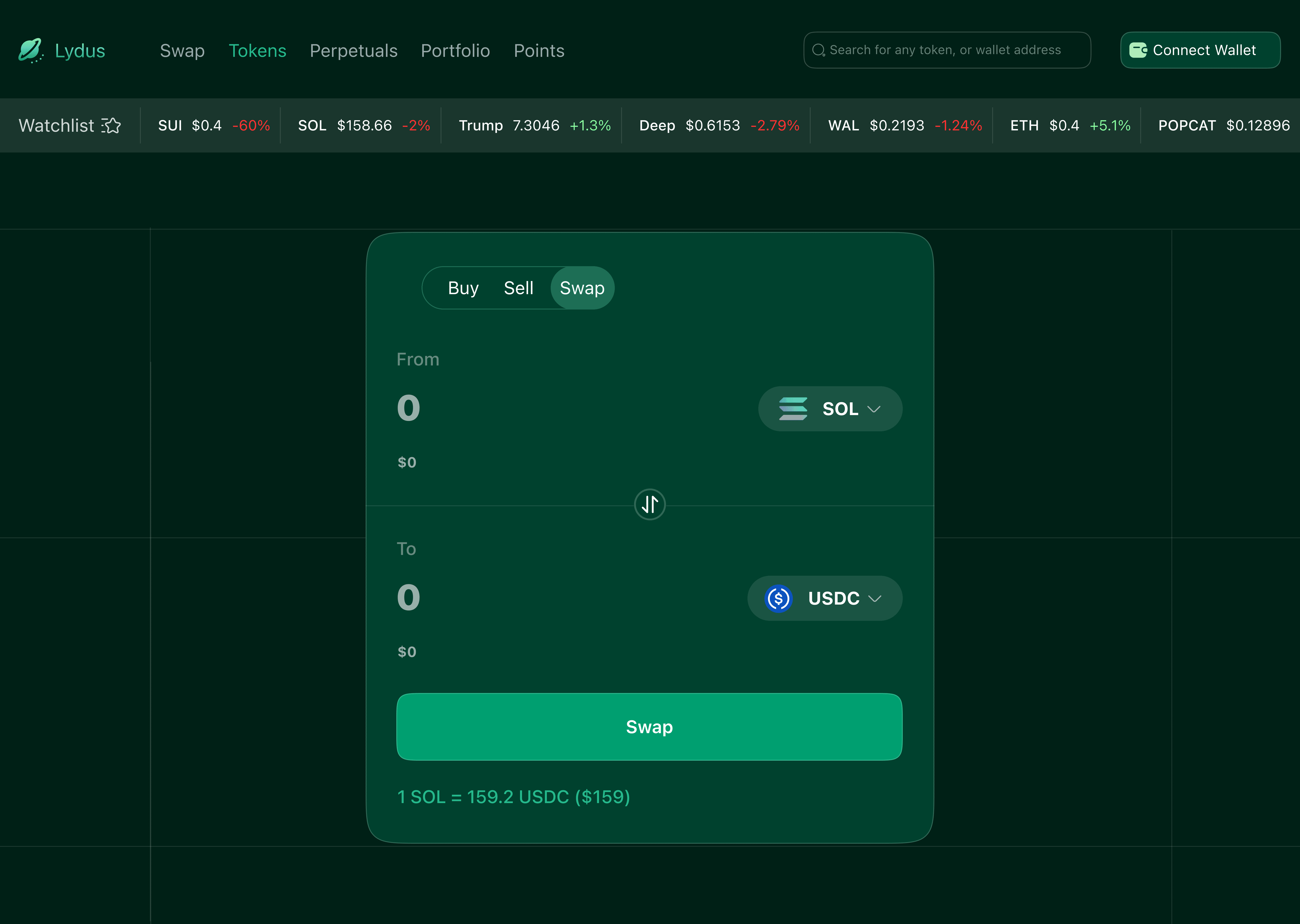1300x924 pixels.
Task: Click the Watchlist star icon
Action: coord(111,125)
